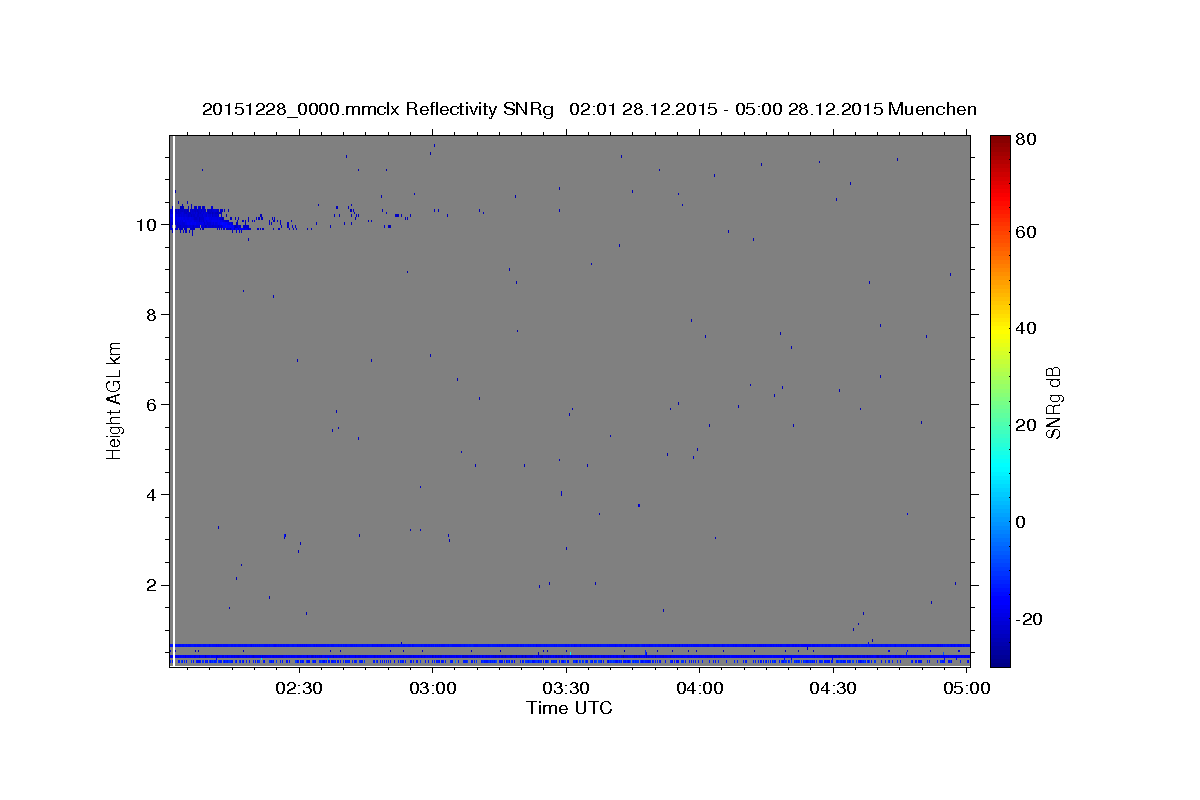Click the 03:00 time tick label
This screenshot has height=800, width=1200.
(x=434, y=688)
